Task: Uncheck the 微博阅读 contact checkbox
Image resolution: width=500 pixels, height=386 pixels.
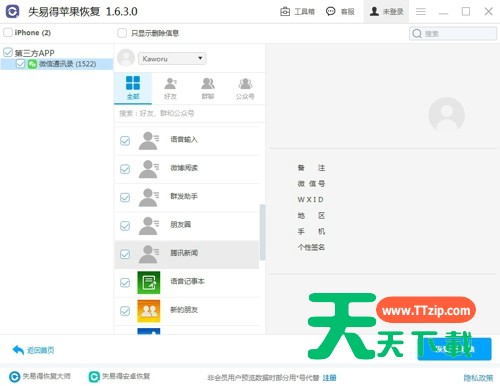Action: coord(125,169)
